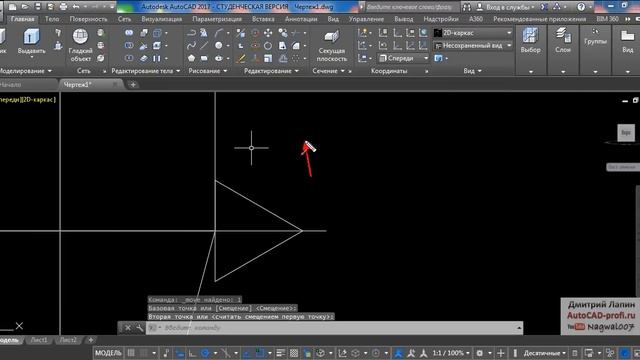The height and width of the screenshot is (360, 640).
Task: Toggle lineweight display in the status bar
Action: coord(280,353)
